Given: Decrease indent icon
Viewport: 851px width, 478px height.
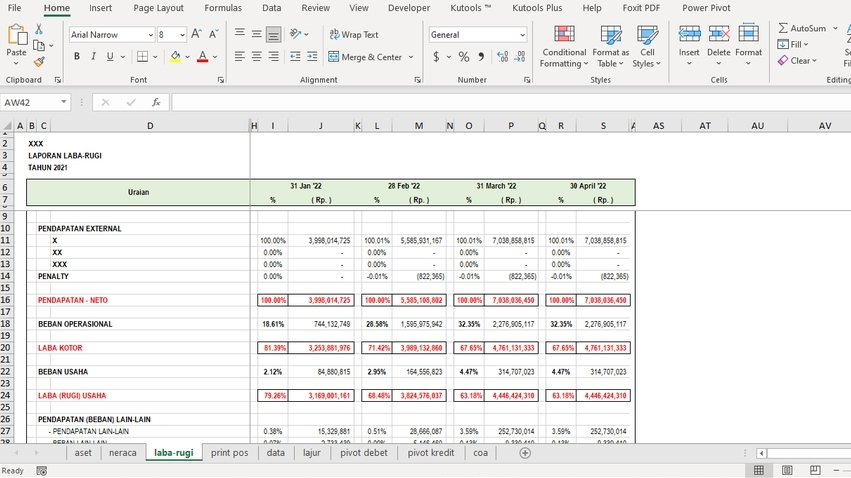Looking at the screenshot, I should [x=295, y=56].
